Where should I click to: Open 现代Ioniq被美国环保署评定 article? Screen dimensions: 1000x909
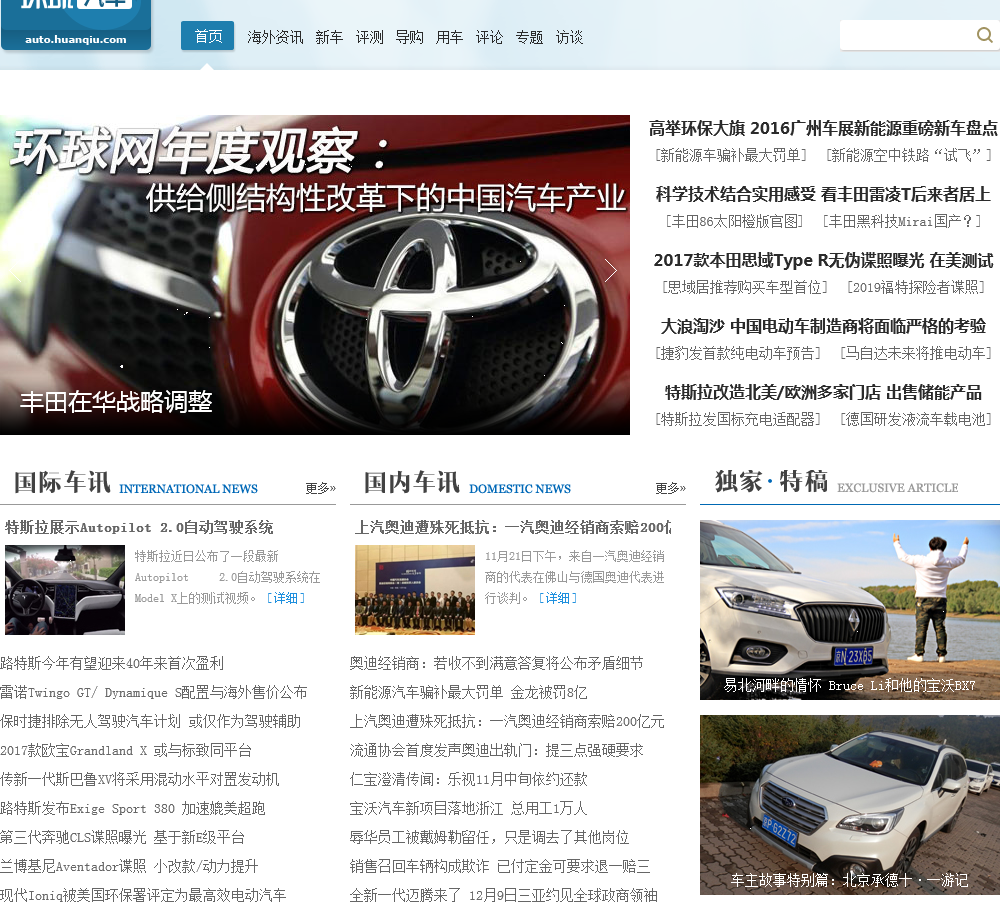pos(143,895)
